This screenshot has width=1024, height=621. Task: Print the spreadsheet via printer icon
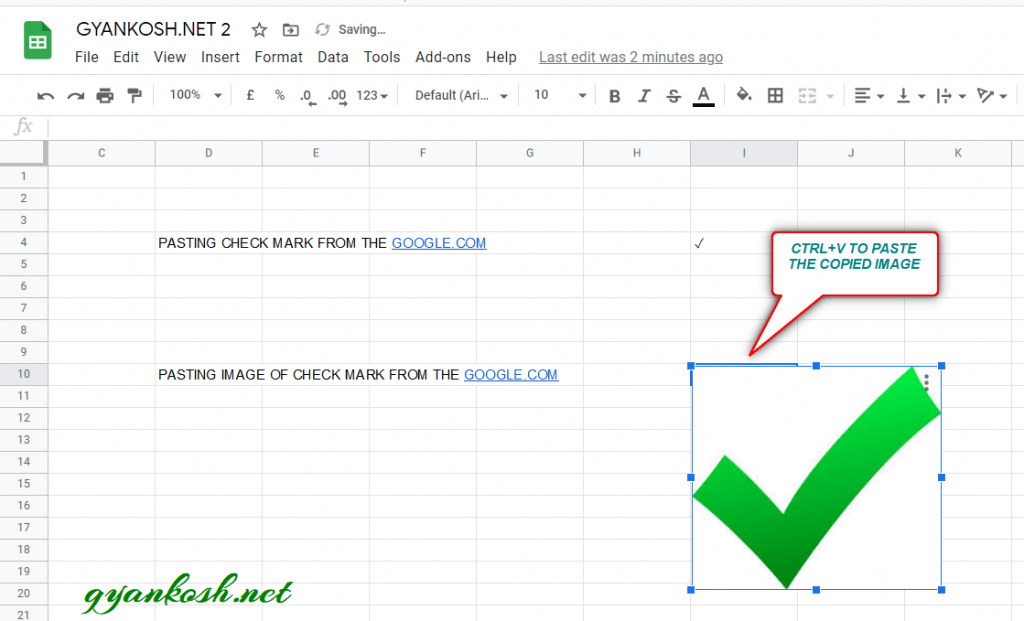tap(104, 96)
